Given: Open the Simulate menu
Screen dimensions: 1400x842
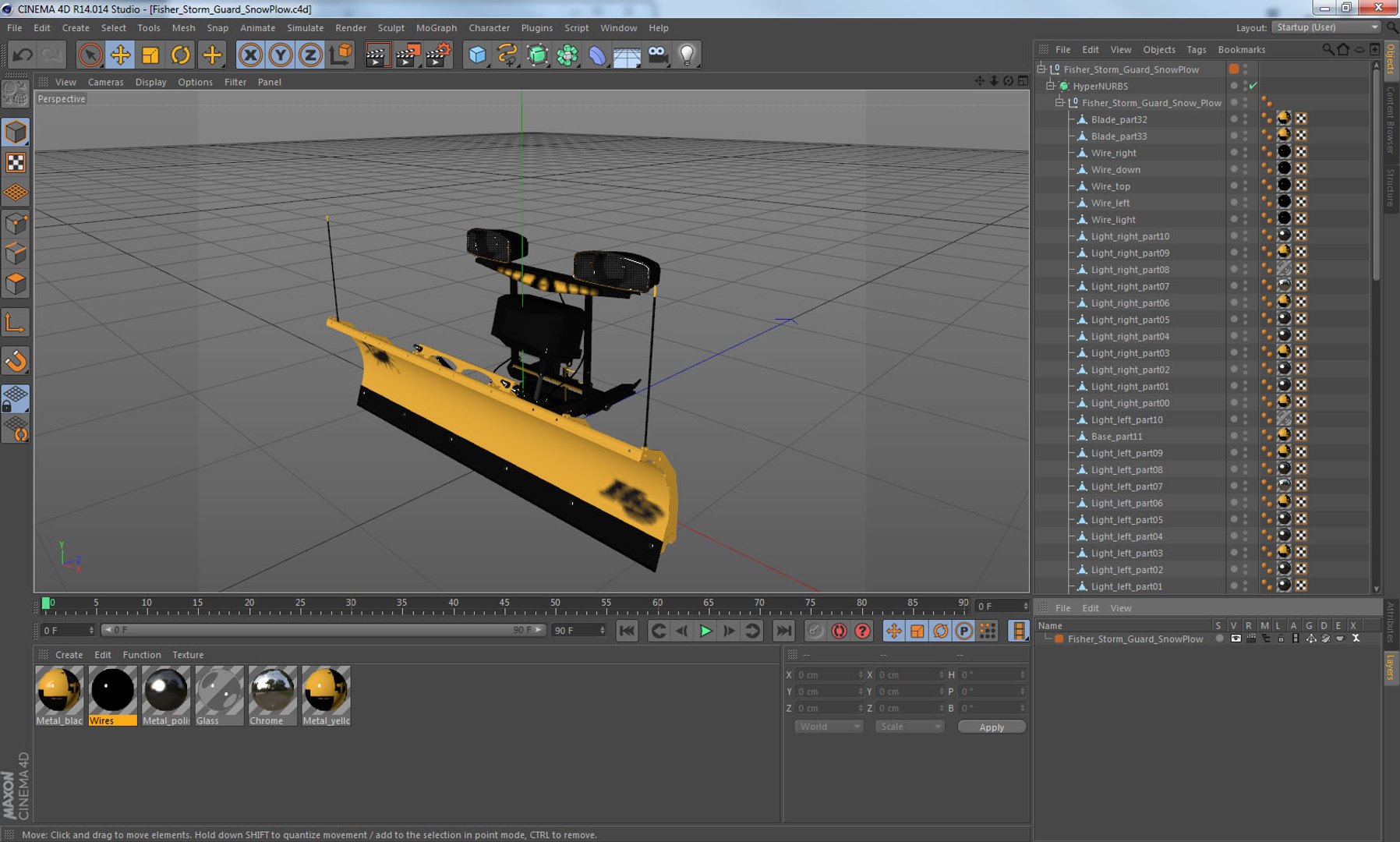Looking at the screenshot, I should (x=305, y=28).
